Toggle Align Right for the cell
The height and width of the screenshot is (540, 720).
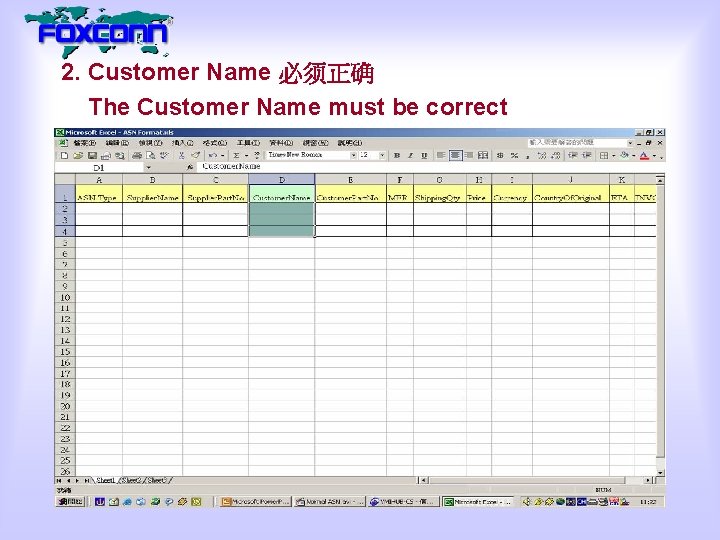click(469, 156)
